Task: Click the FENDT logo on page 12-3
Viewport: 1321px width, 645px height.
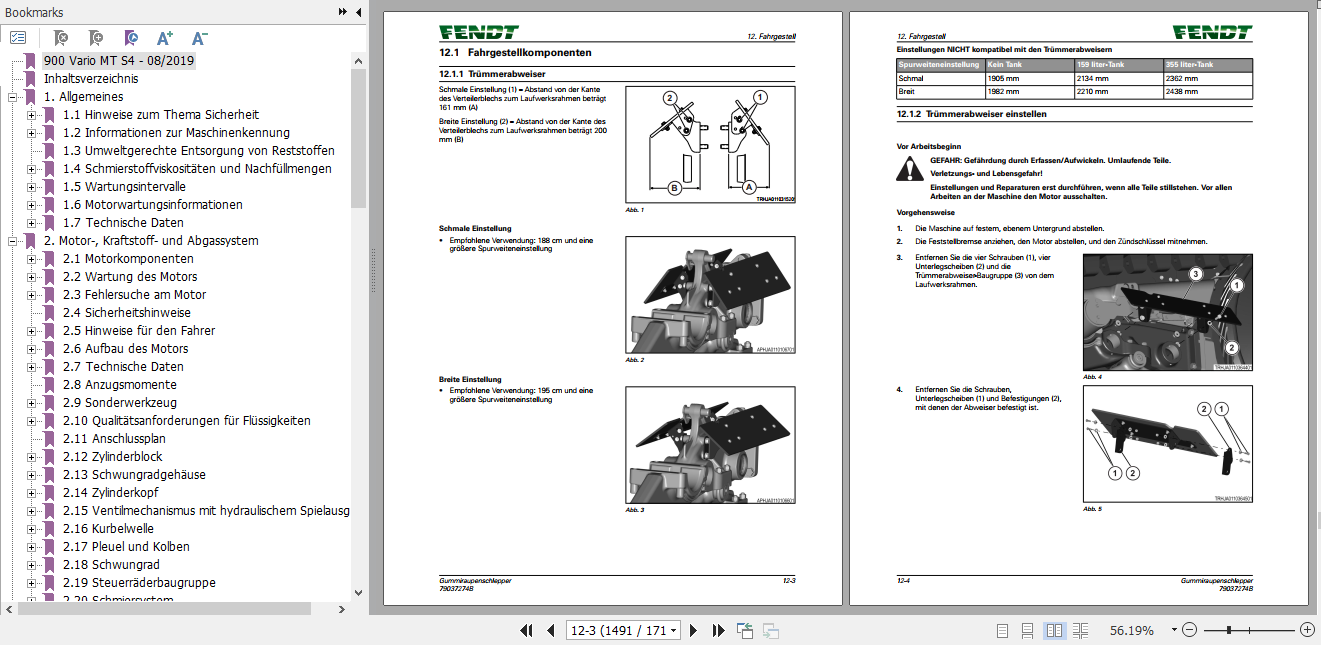Action: [x=479, y=32]
